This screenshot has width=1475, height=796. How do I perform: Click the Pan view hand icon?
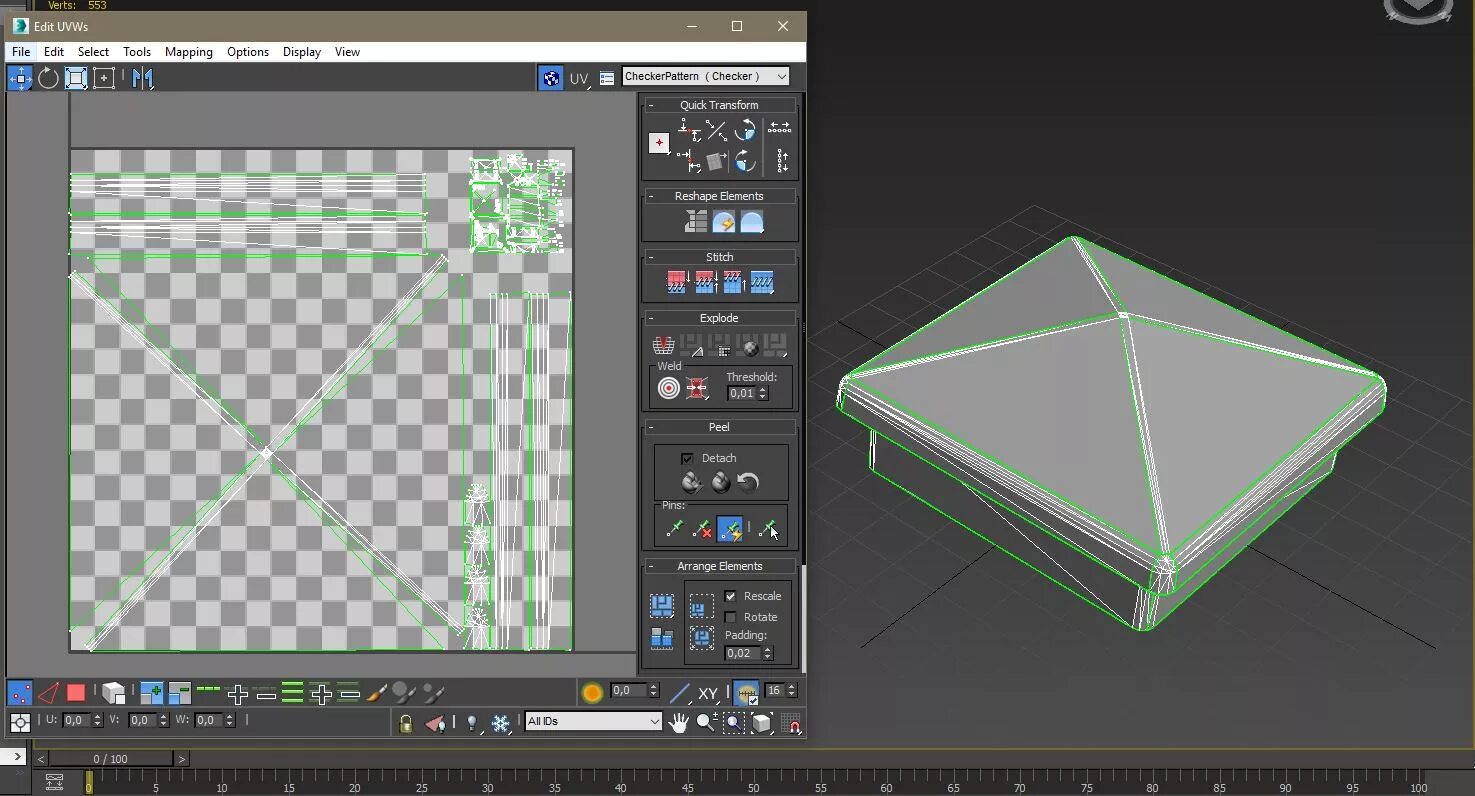[679, 722]
